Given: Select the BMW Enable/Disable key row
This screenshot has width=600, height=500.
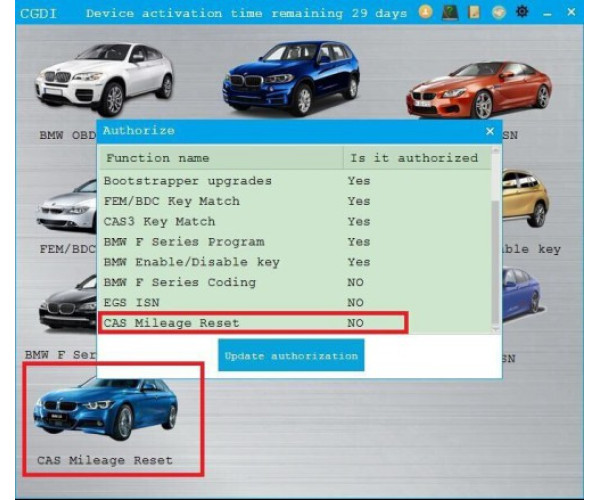Looking at the screenshot, I should tap(295, 262).
